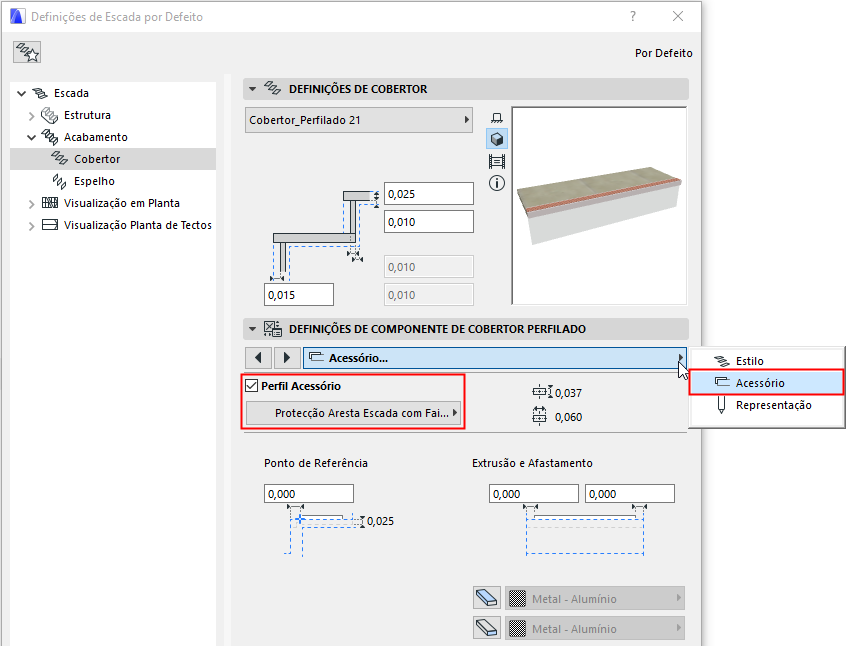
Task: Select Acabamento label in the tree
Action: pos(96,137)
